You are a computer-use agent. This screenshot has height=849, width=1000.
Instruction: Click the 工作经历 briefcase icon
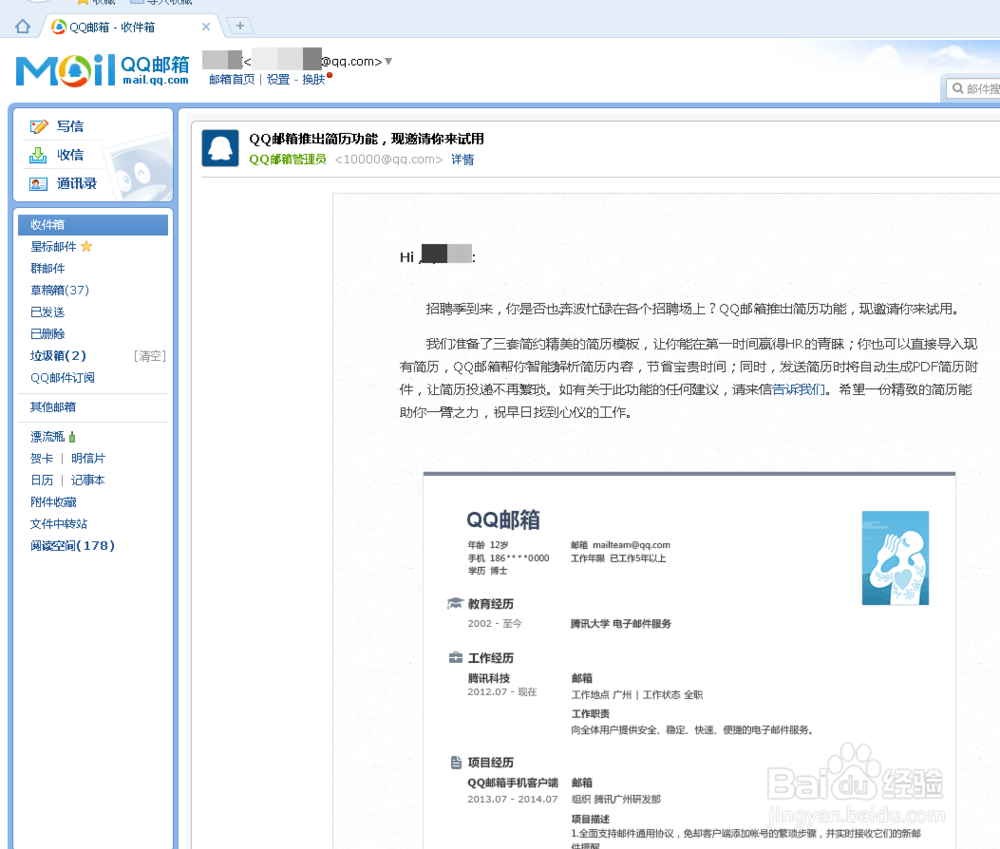tap(455, 658)
